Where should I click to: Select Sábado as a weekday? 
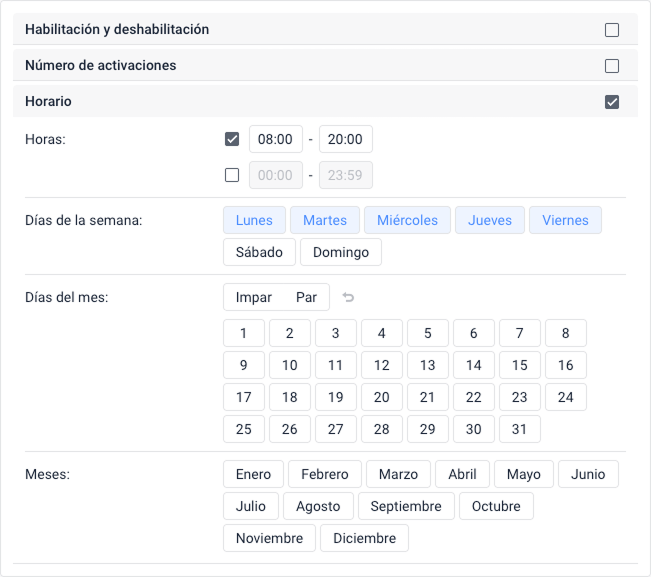click(x=259, y=252)
